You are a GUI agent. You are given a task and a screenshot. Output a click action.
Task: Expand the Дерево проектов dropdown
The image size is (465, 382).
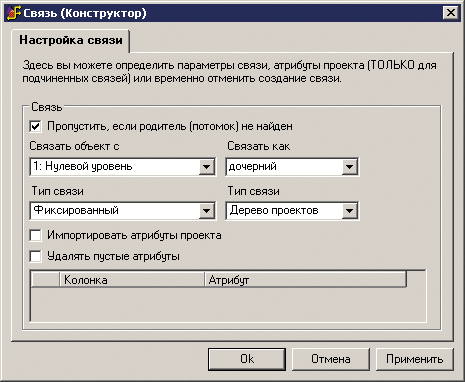point(349,211)
